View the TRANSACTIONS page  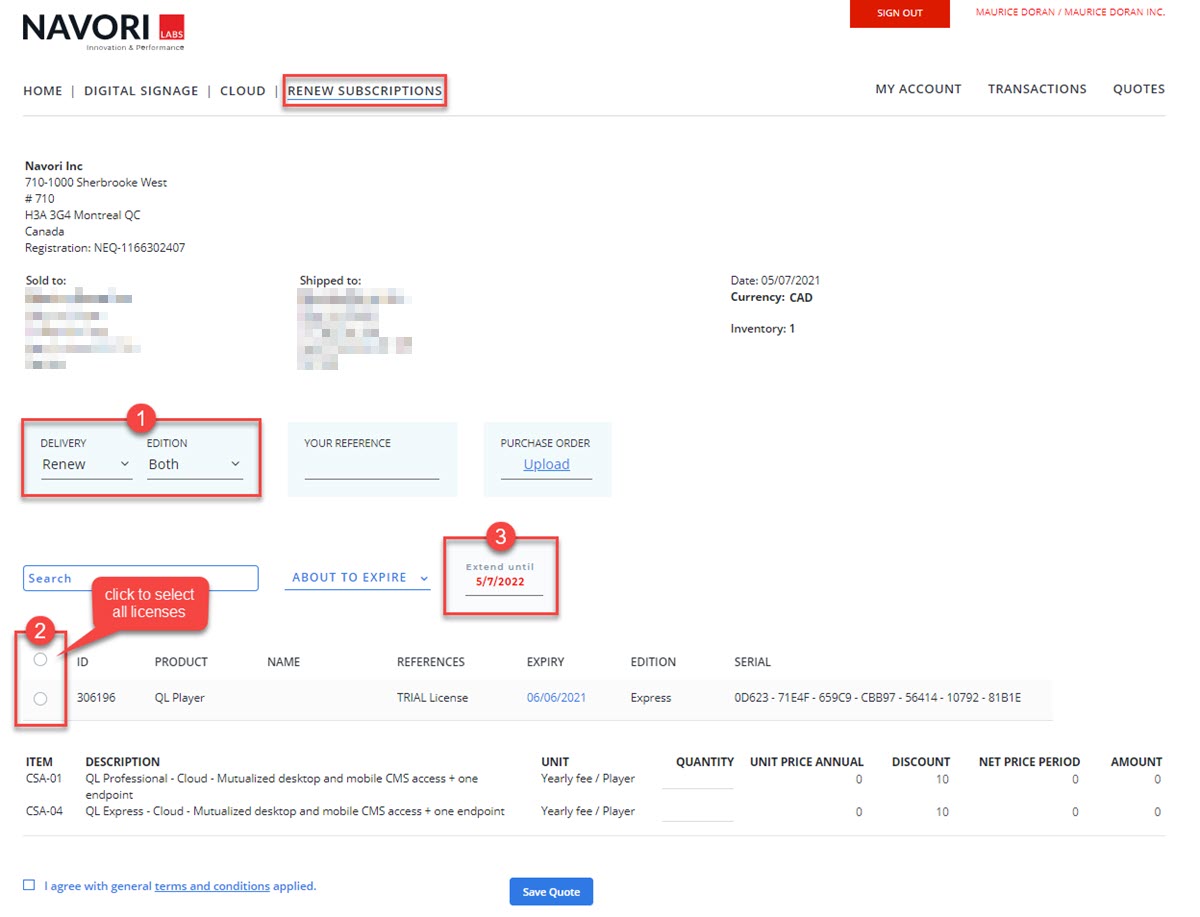(1037, 89)
